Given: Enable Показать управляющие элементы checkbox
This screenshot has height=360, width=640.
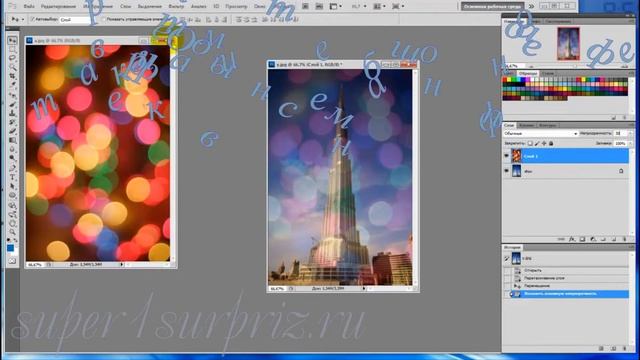Looking at the screenshot, I should [x=103, y=19].
